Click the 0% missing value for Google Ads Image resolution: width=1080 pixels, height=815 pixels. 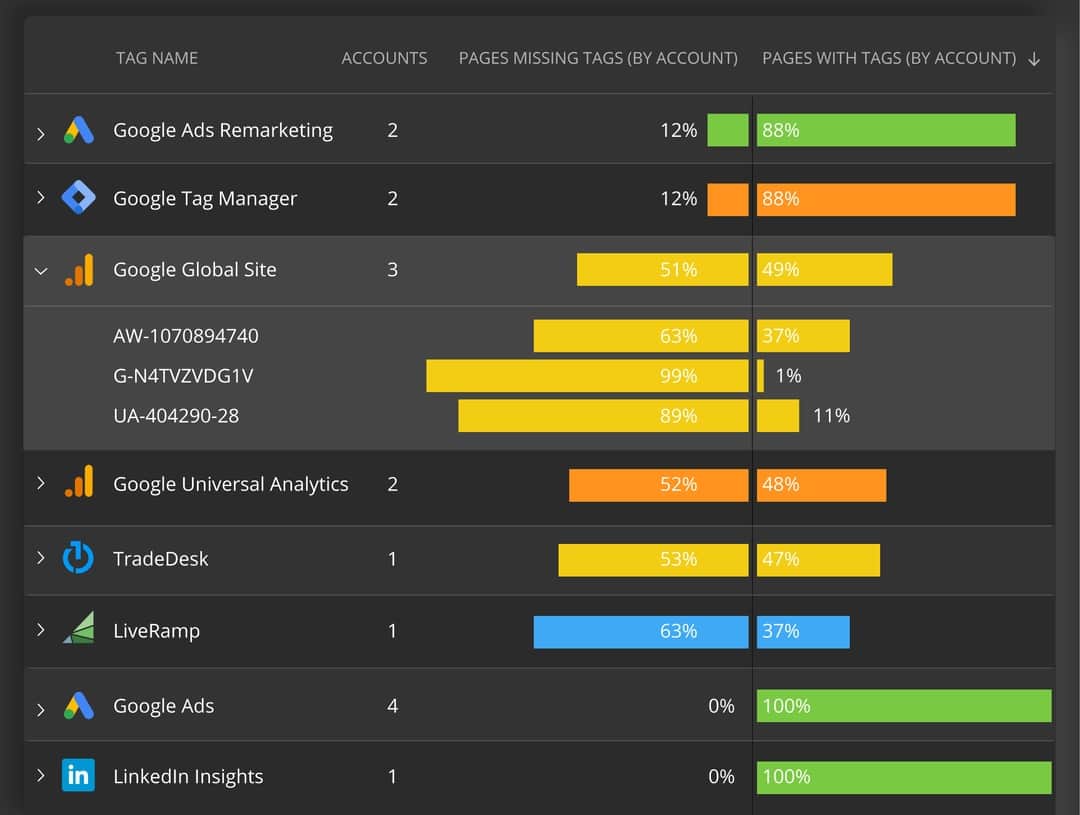721,705
